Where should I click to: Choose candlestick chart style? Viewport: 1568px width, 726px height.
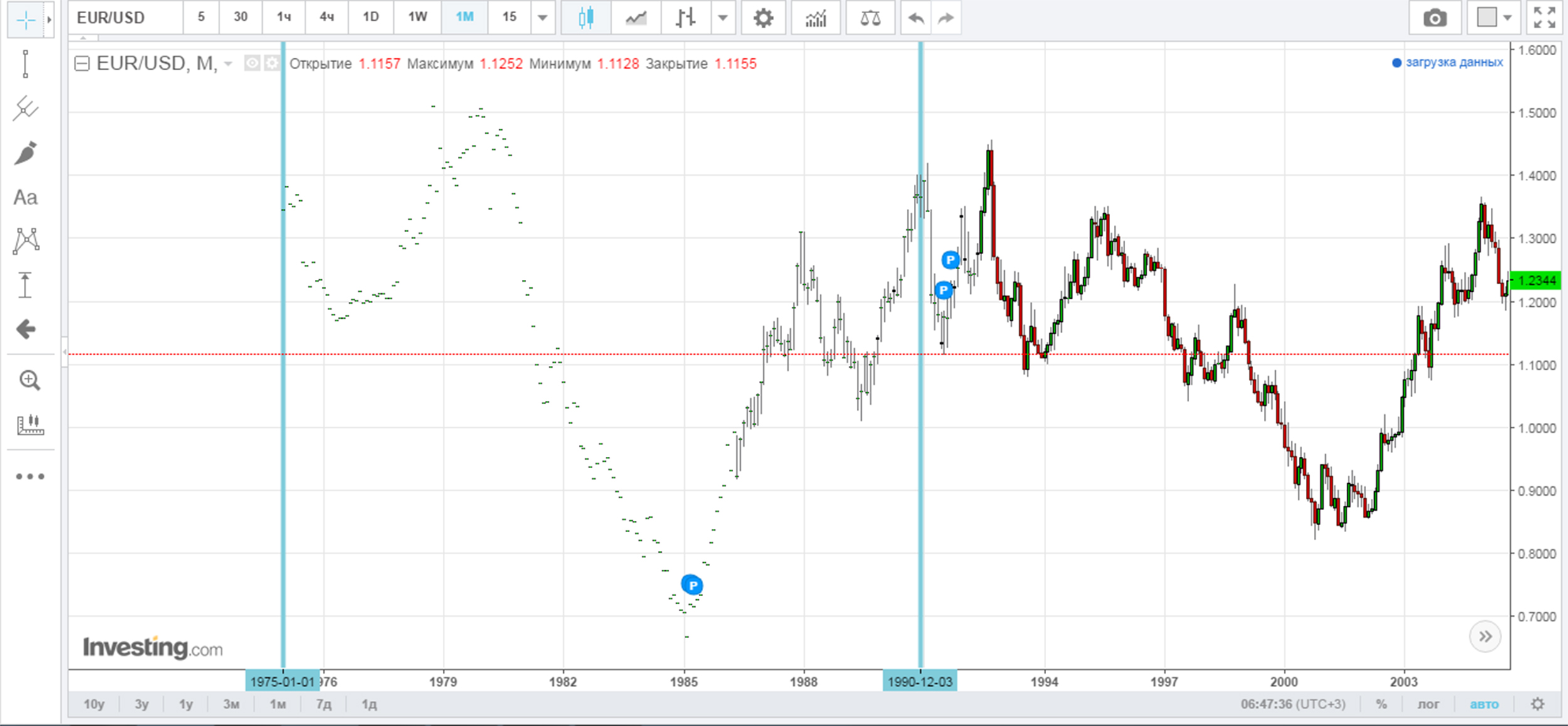pyautogui.click(x=586, y=18)
